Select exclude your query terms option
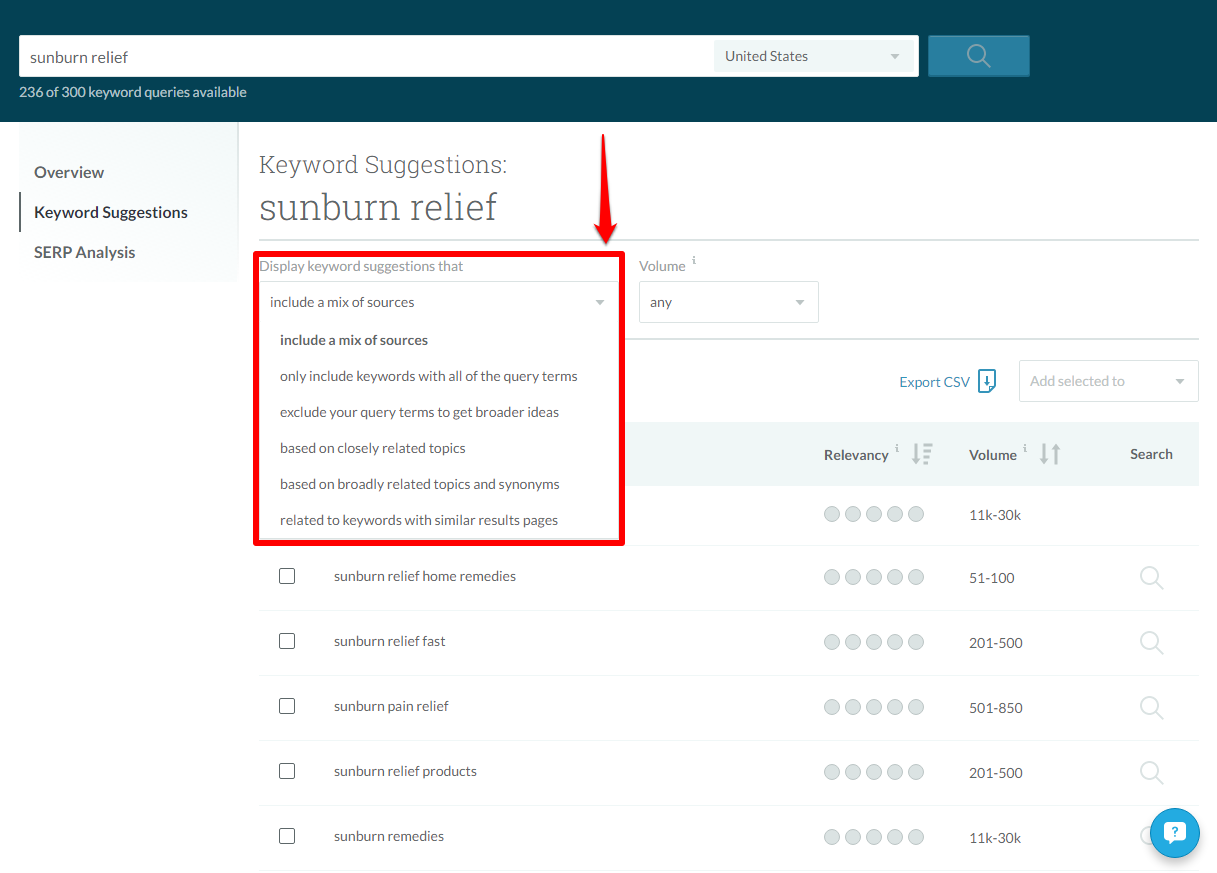This screenshot has height=873, width=1217. point(418,412)
